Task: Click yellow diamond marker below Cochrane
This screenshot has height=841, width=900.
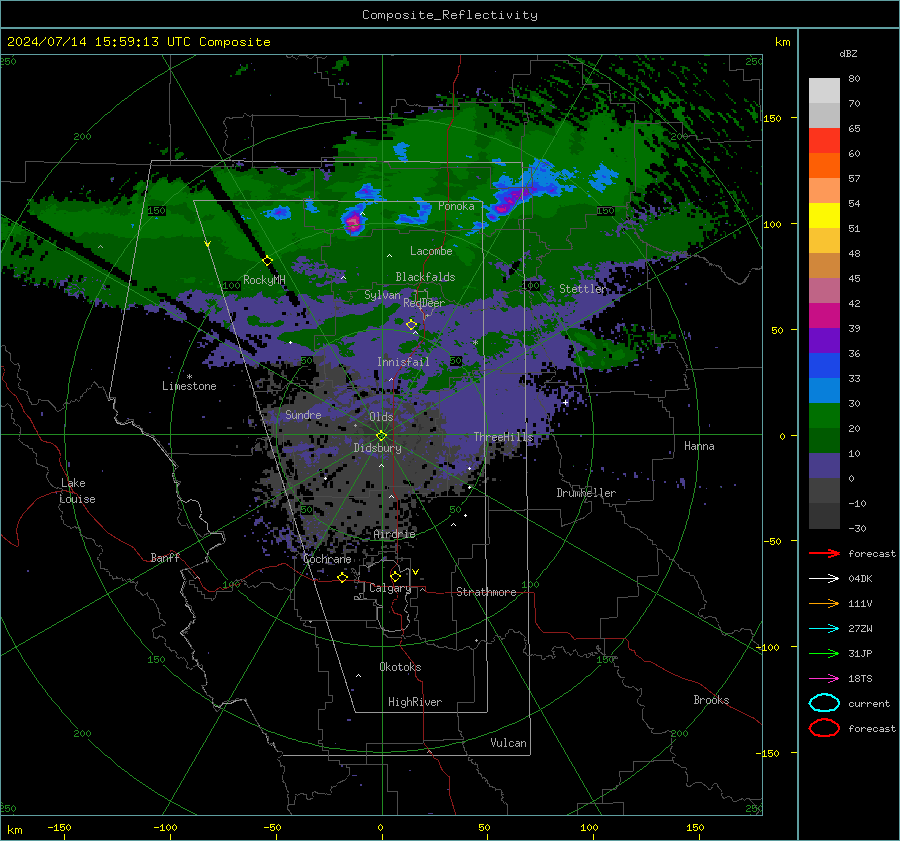Action: point(342,577)
